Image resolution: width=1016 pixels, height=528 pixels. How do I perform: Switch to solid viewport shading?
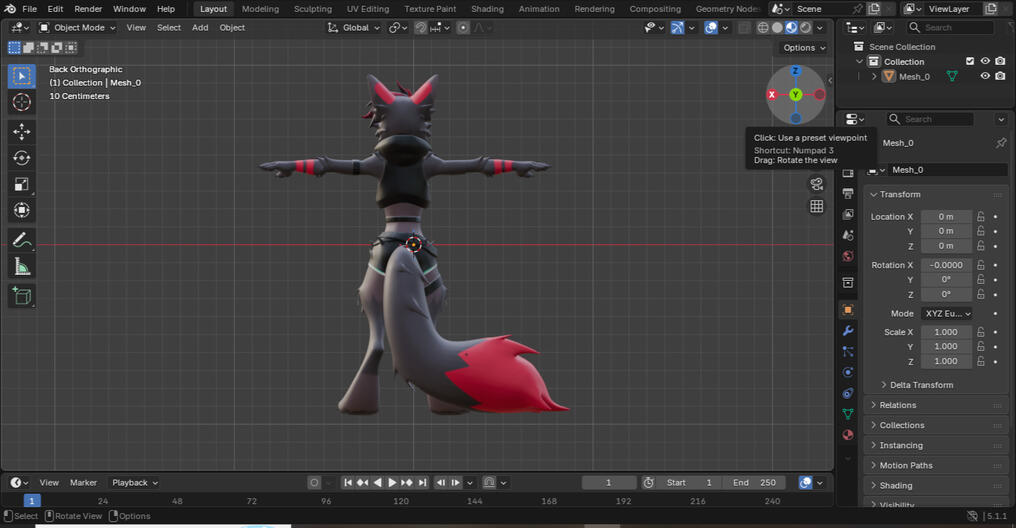point(778,28)
